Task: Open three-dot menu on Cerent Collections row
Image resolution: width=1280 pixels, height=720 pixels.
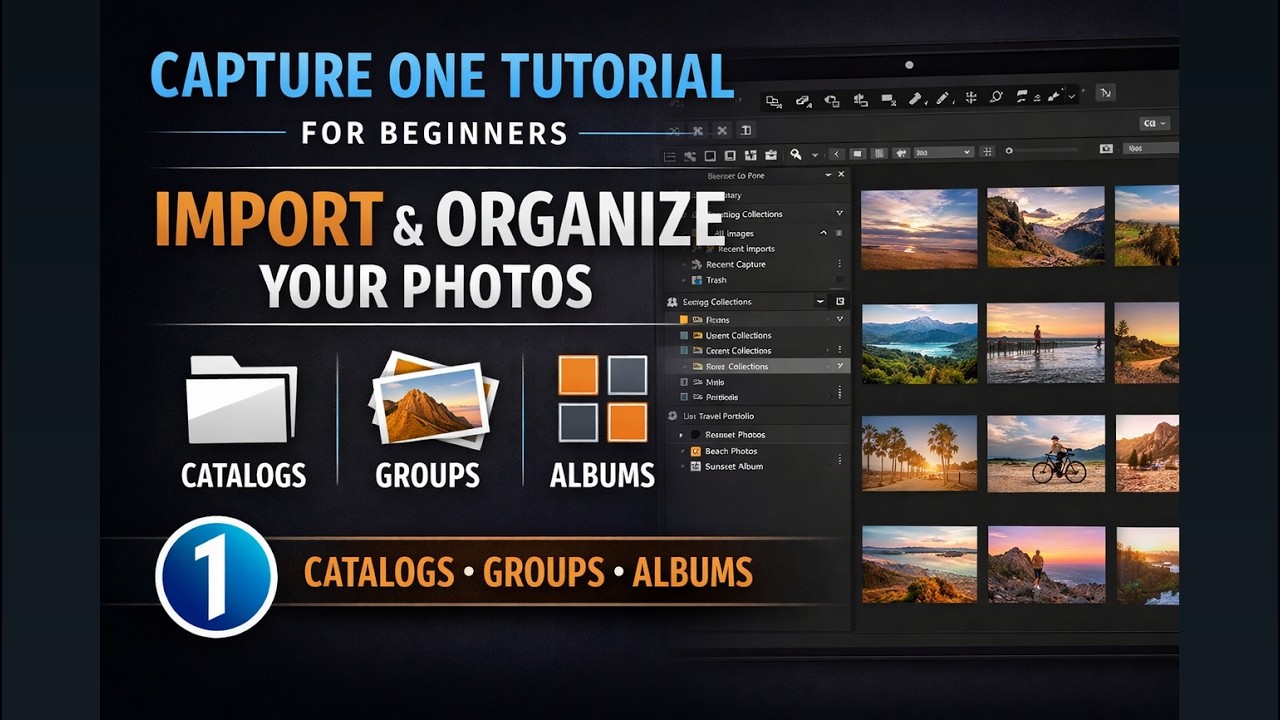Action: (x=839, y=350)
